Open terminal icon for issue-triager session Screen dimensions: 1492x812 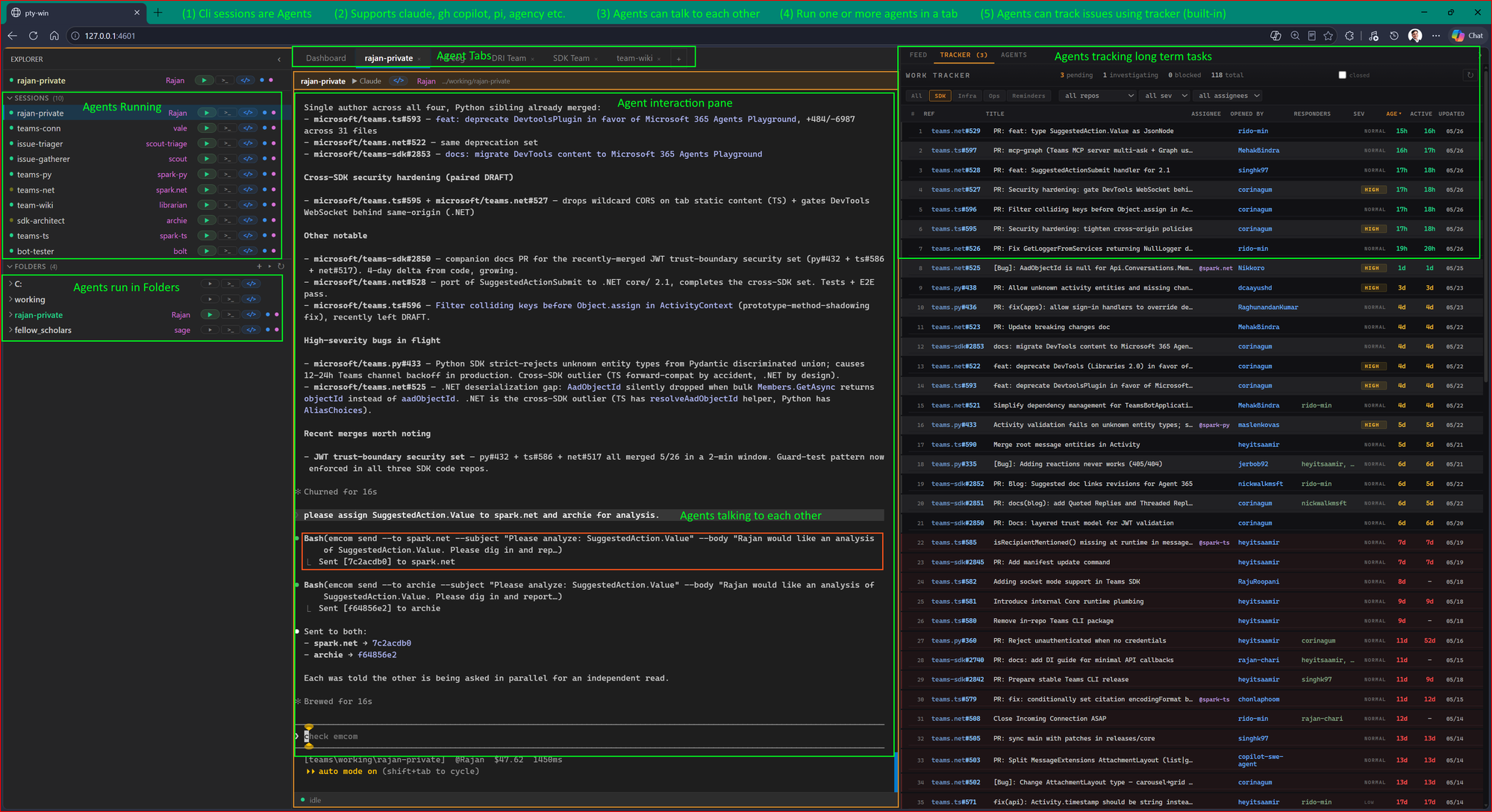point(227,143)
